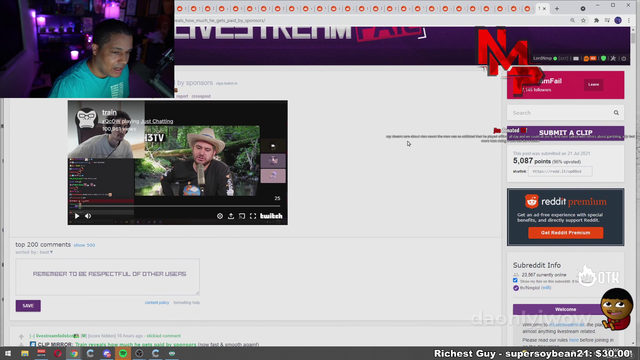Toggle show my flair checkbox
This screenshot has height=360, width=640.
(x=515, y=280)
